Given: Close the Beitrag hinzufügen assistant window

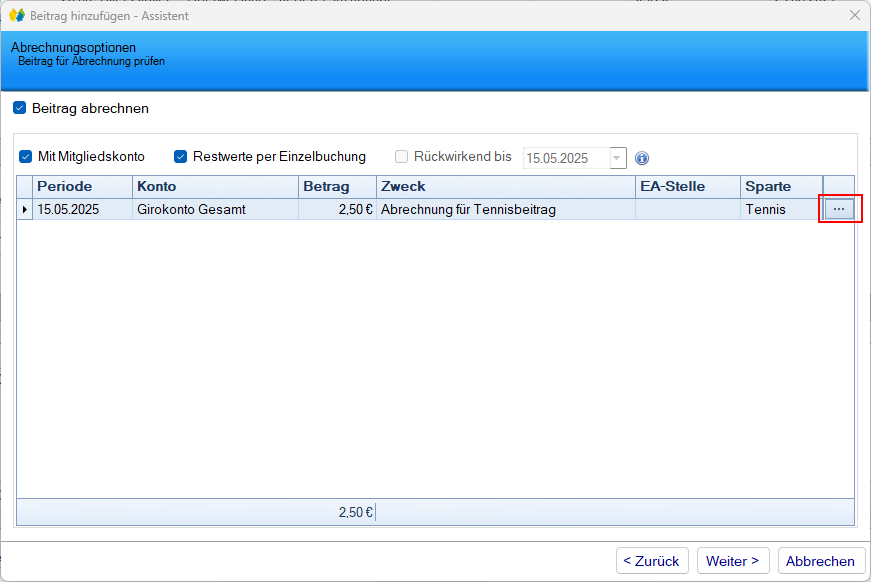Looking at the screenshot, I should [854, 15].
